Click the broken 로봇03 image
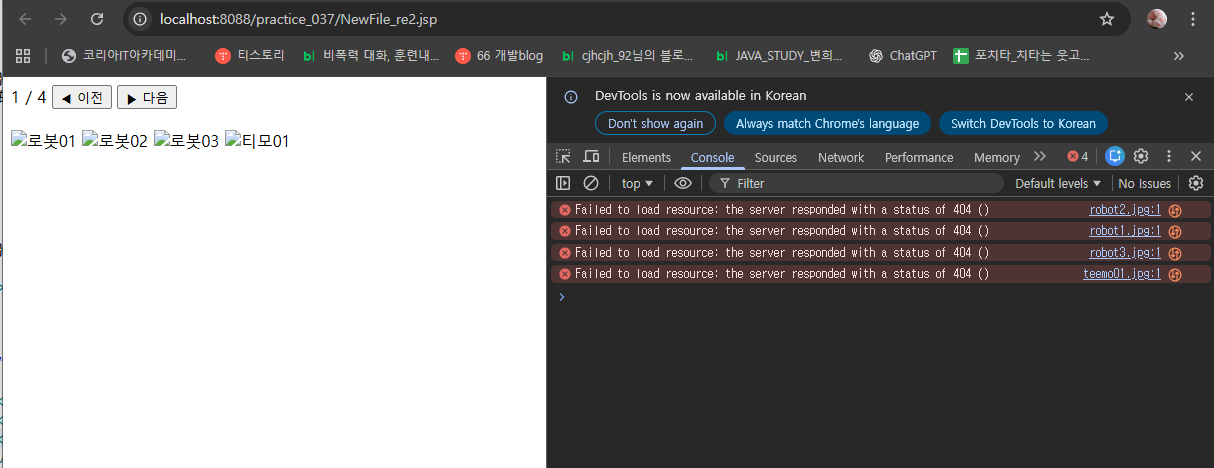1214x468 pixels. (x=186, y=141)
